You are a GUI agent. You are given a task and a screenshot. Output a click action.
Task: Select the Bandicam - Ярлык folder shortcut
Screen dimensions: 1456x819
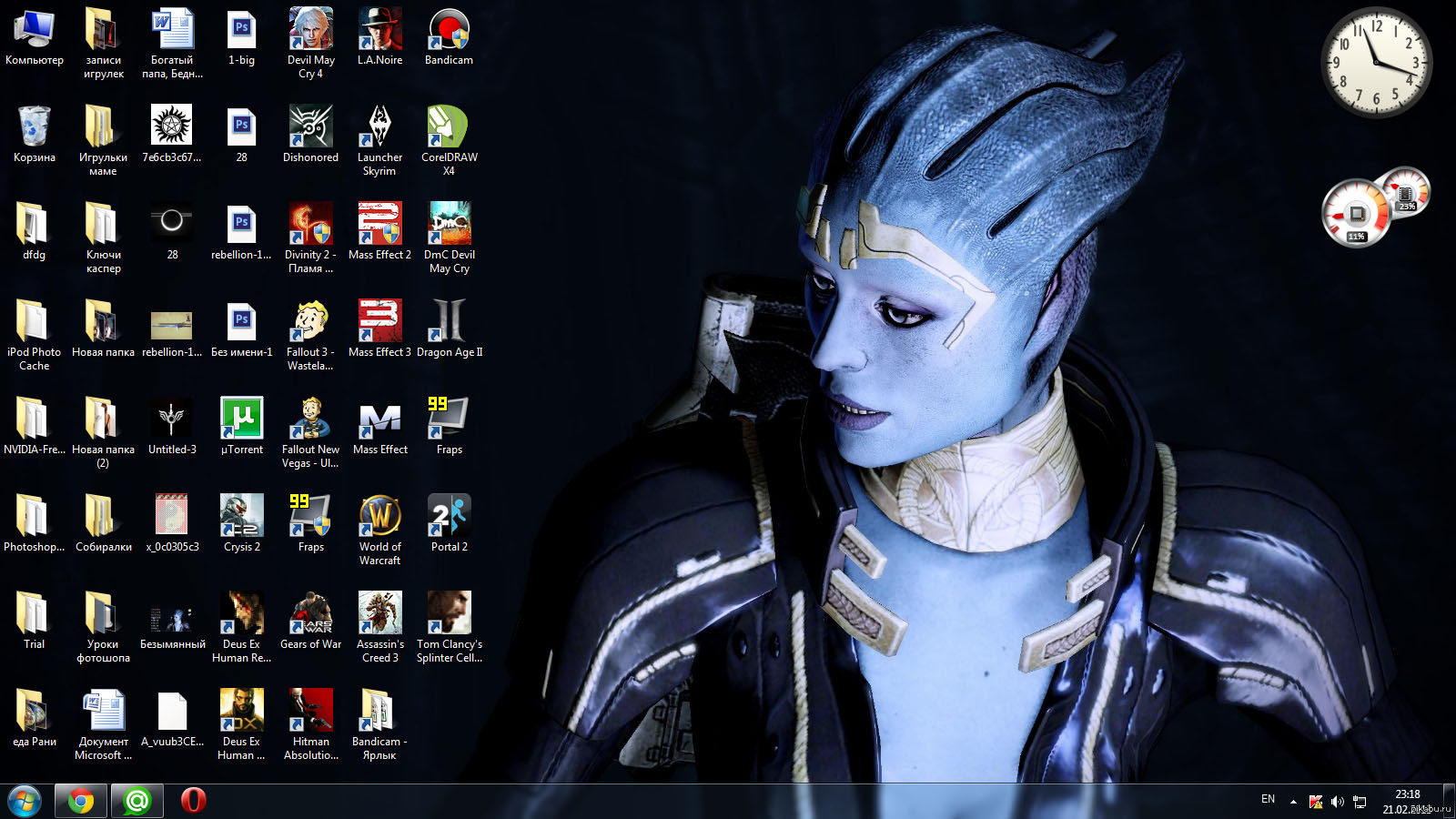click(x=380, y=724)
